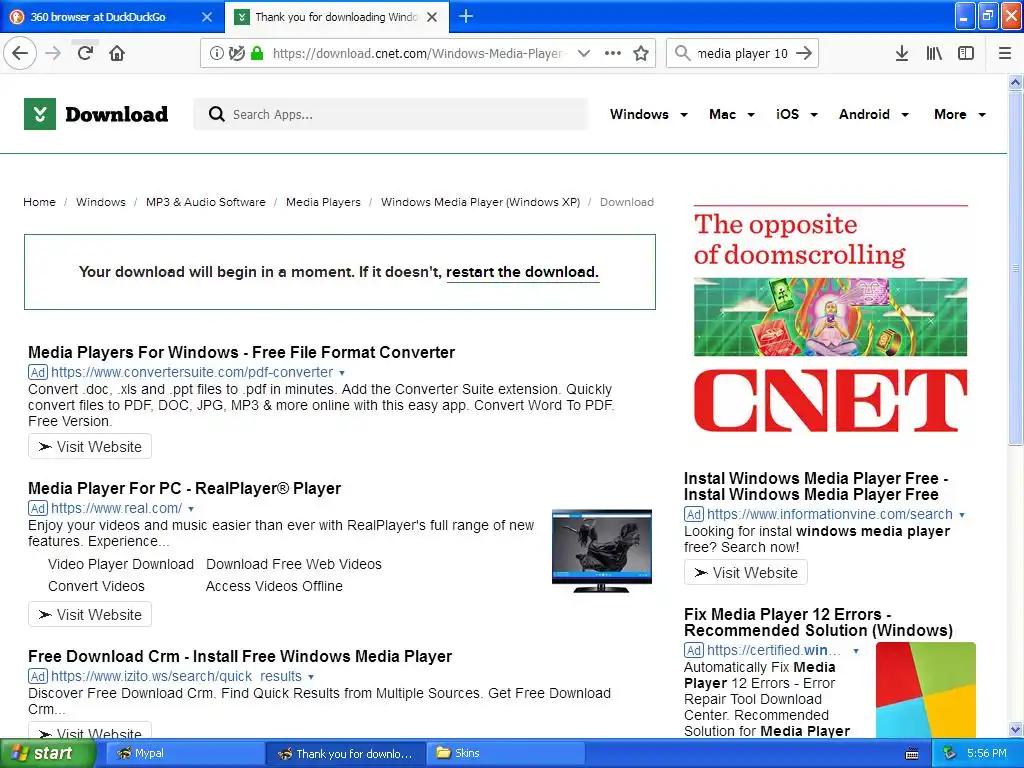Image resolution: width=1024 pixels, height=768 pixels.
Task: Open MP3 & Audio Software breadcrumb
Action: click(206, 202)
